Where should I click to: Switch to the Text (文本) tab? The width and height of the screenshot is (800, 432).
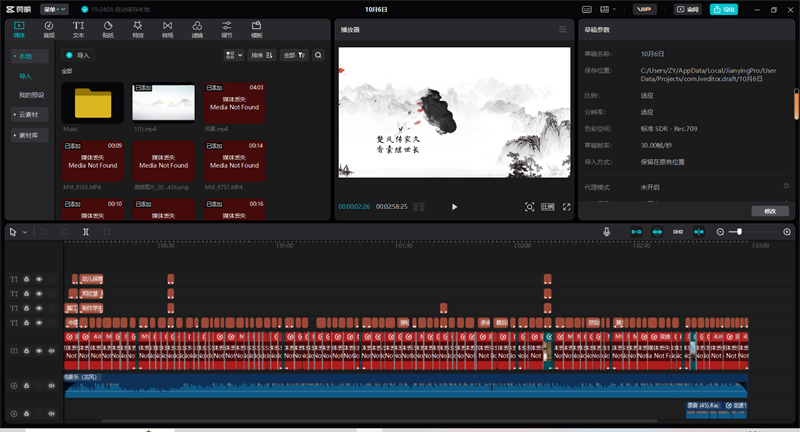coord(78,28)
